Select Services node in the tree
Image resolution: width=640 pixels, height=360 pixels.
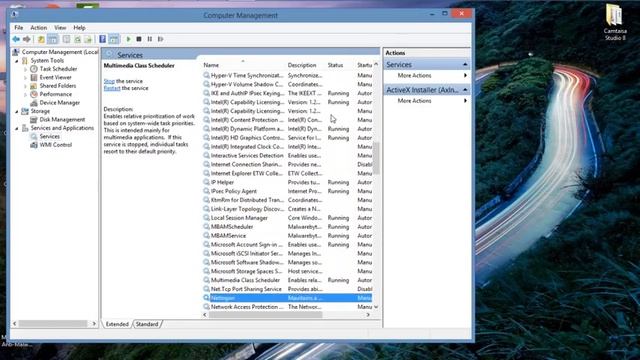(x=49, y=136)
